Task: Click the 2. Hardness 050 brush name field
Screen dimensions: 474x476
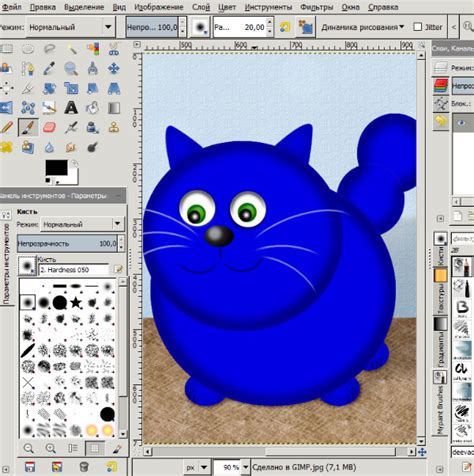Action: point(74,270)
